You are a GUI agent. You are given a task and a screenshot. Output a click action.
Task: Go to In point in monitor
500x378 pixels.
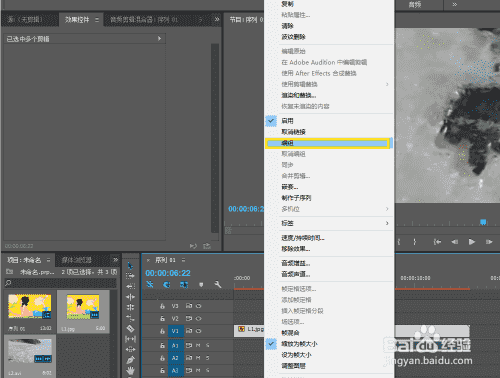point(437,242)
